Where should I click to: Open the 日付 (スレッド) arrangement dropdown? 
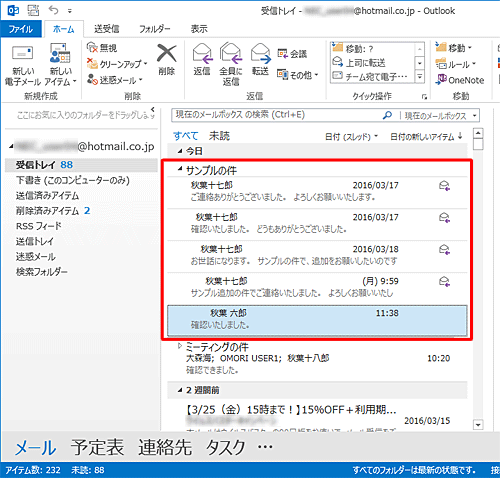point(351,137)
